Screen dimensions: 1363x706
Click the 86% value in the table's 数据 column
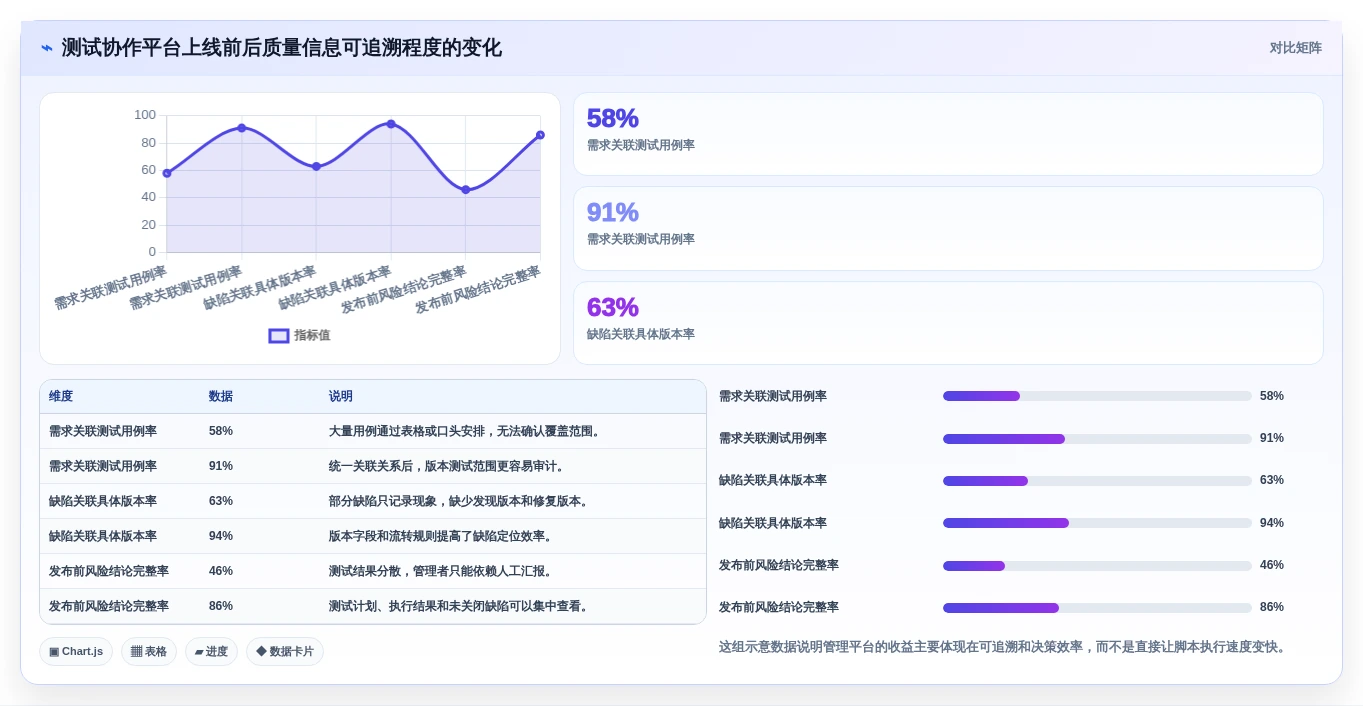pyautogui.click(x=221, y=606)
